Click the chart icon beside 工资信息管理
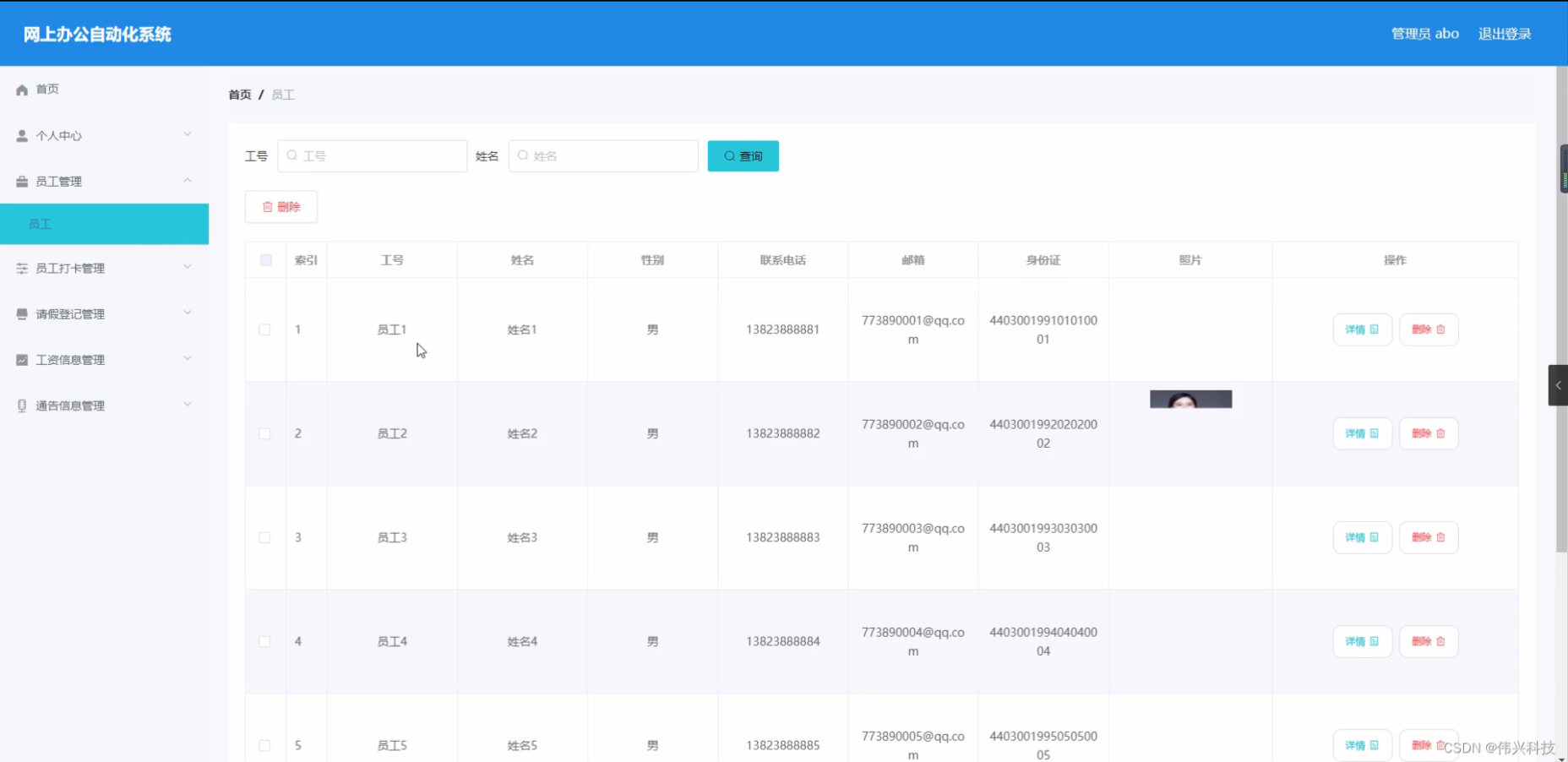 pyautogui.click(x=22, y=360)
